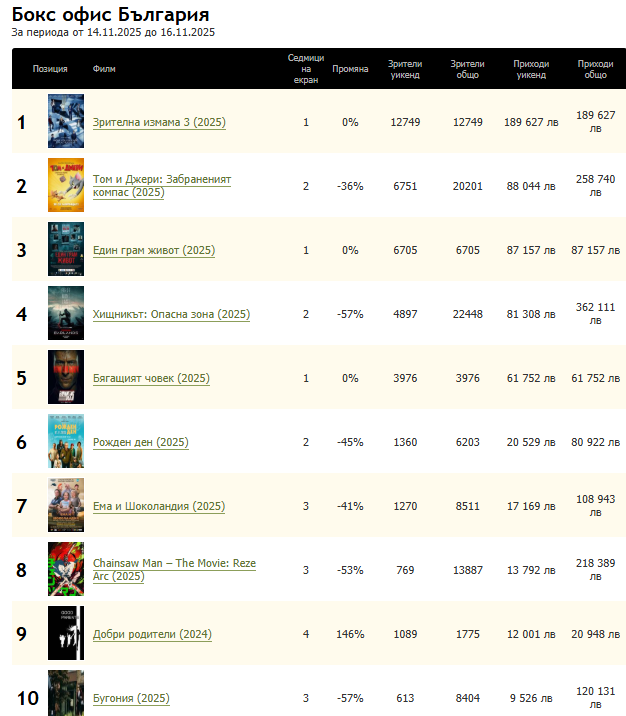The image size is (626, 716).
Task: Click the Ема и Шоколандия poster
Action: tap(66, 506)
